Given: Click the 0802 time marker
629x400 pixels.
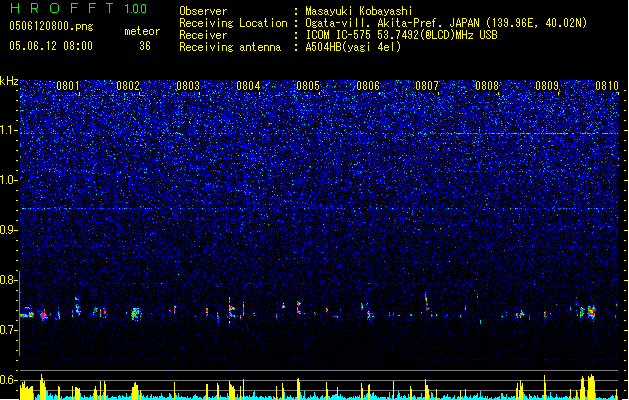Looking at the screenshot, I should click(x=128, y=86).
